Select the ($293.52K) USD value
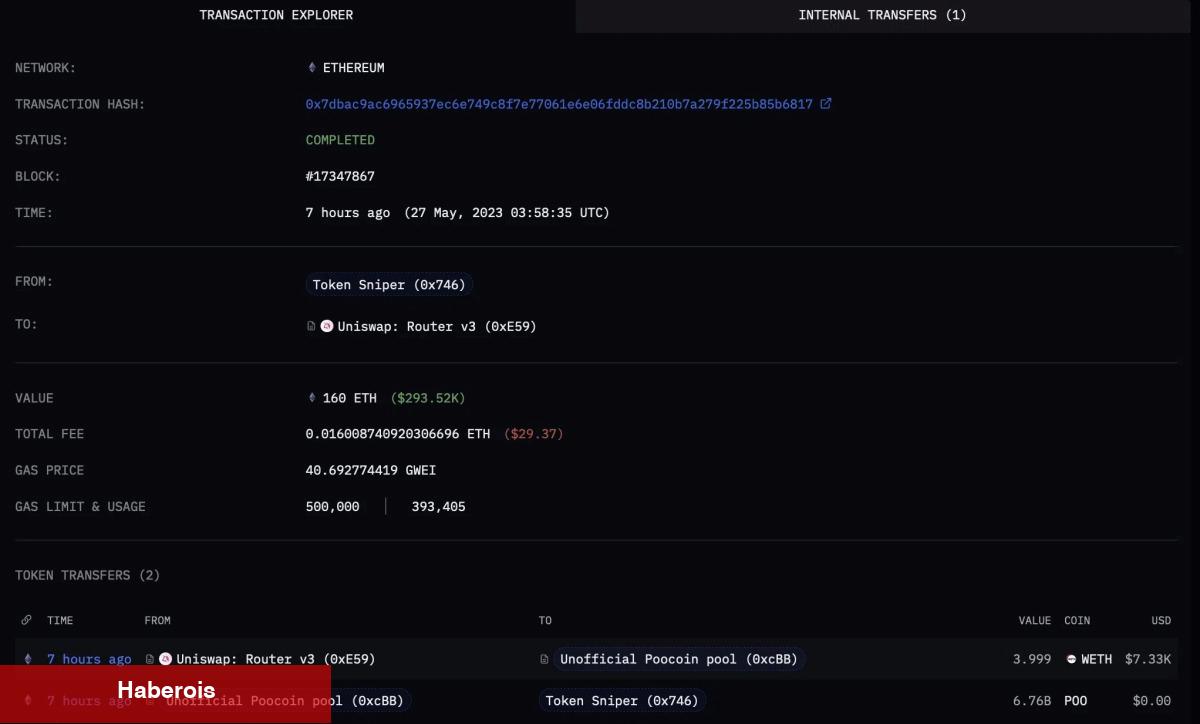 tap(427, 398)
